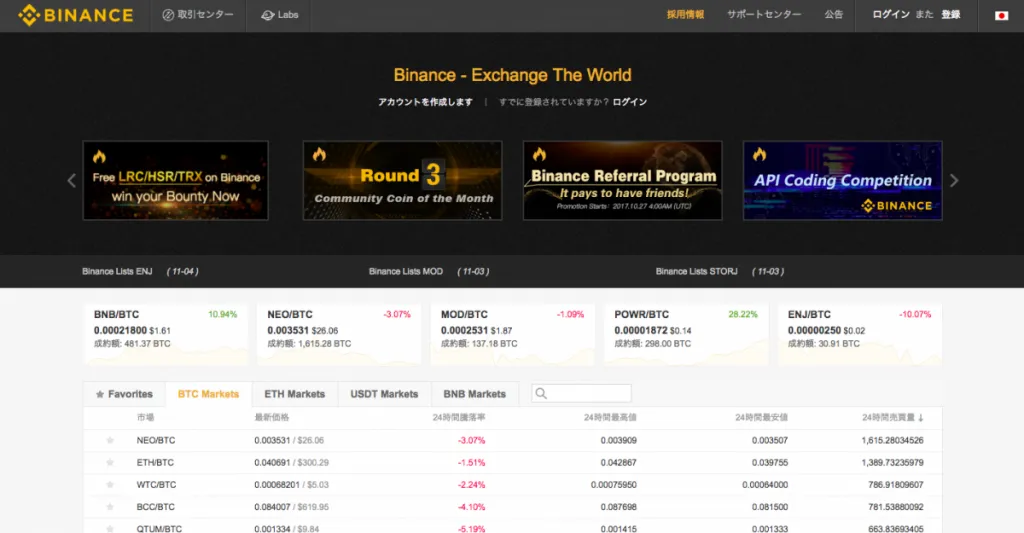Click NEO/BTC volume 1,615.28034526
Image resolution: width=1024 pixels, height=533 pixels.
pos(892,440)
